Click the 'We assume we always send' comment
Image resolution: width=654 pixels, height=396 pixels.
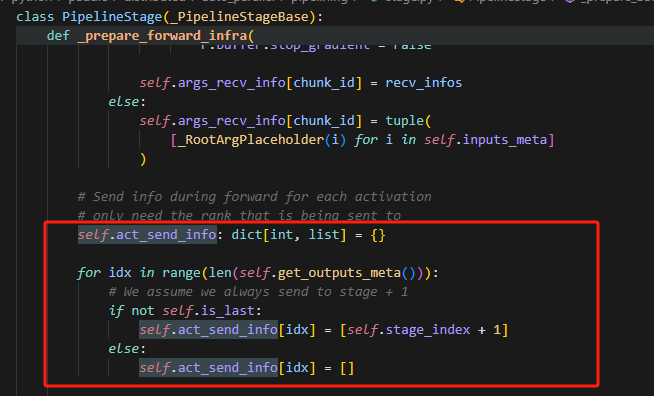click(x=258, y=292)
